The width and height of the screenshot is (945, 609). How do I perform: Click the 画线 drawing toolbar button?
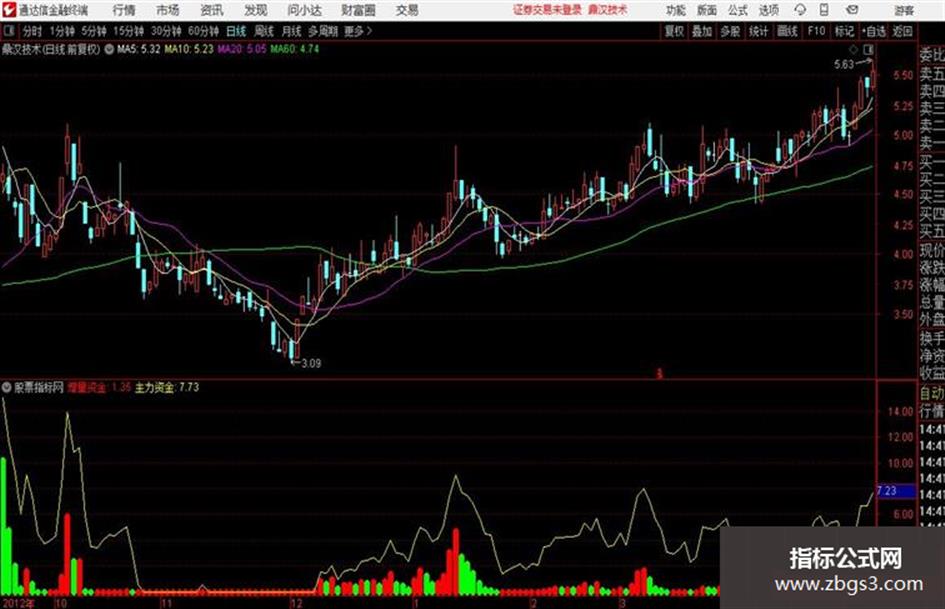coord(787,31)
